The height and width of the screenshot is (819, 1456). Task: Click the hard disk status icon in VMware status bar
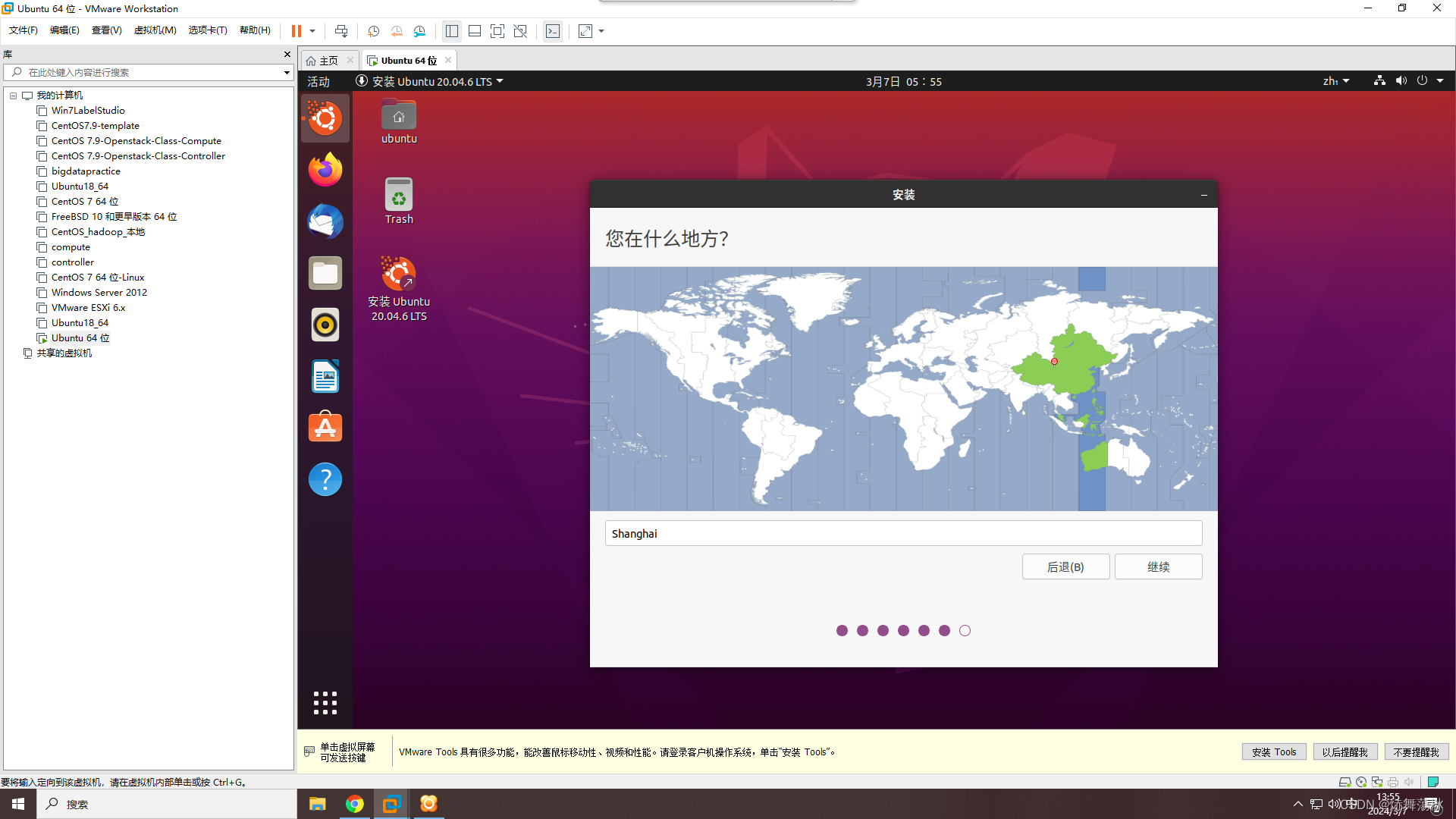[x=1345, y=782]
